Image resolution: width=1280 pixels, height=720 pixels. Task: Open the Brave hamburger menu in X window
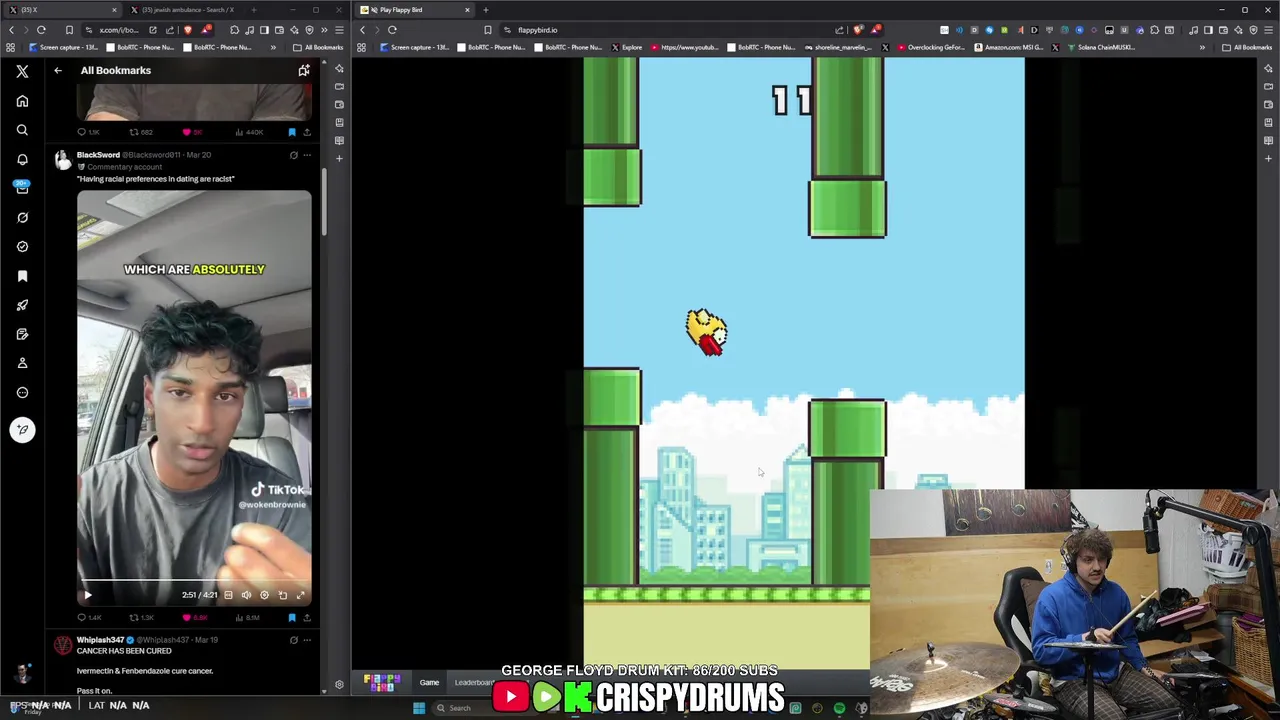point(339,30)
